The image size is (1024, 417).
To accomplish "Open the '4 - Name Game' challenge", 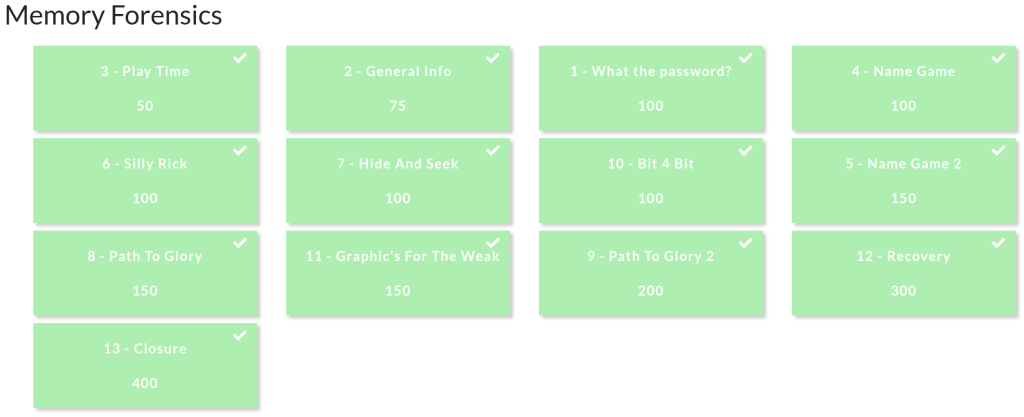I will pyautogui.click(x=904, y=88).
